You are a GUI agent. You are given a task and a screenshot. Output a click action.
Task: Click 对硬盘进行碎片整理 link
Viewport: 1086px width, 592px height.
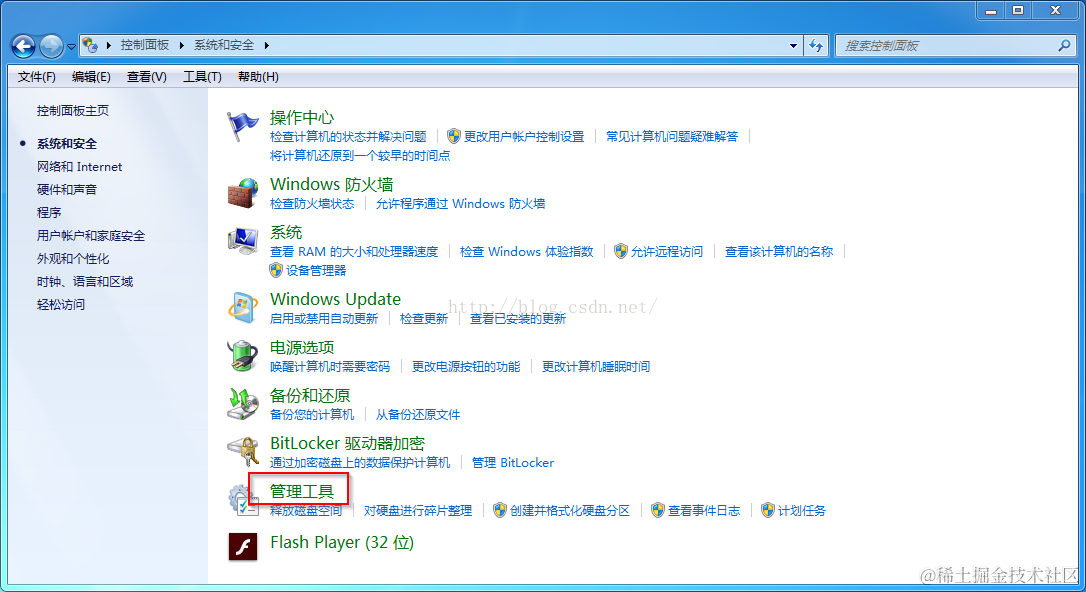418,510
